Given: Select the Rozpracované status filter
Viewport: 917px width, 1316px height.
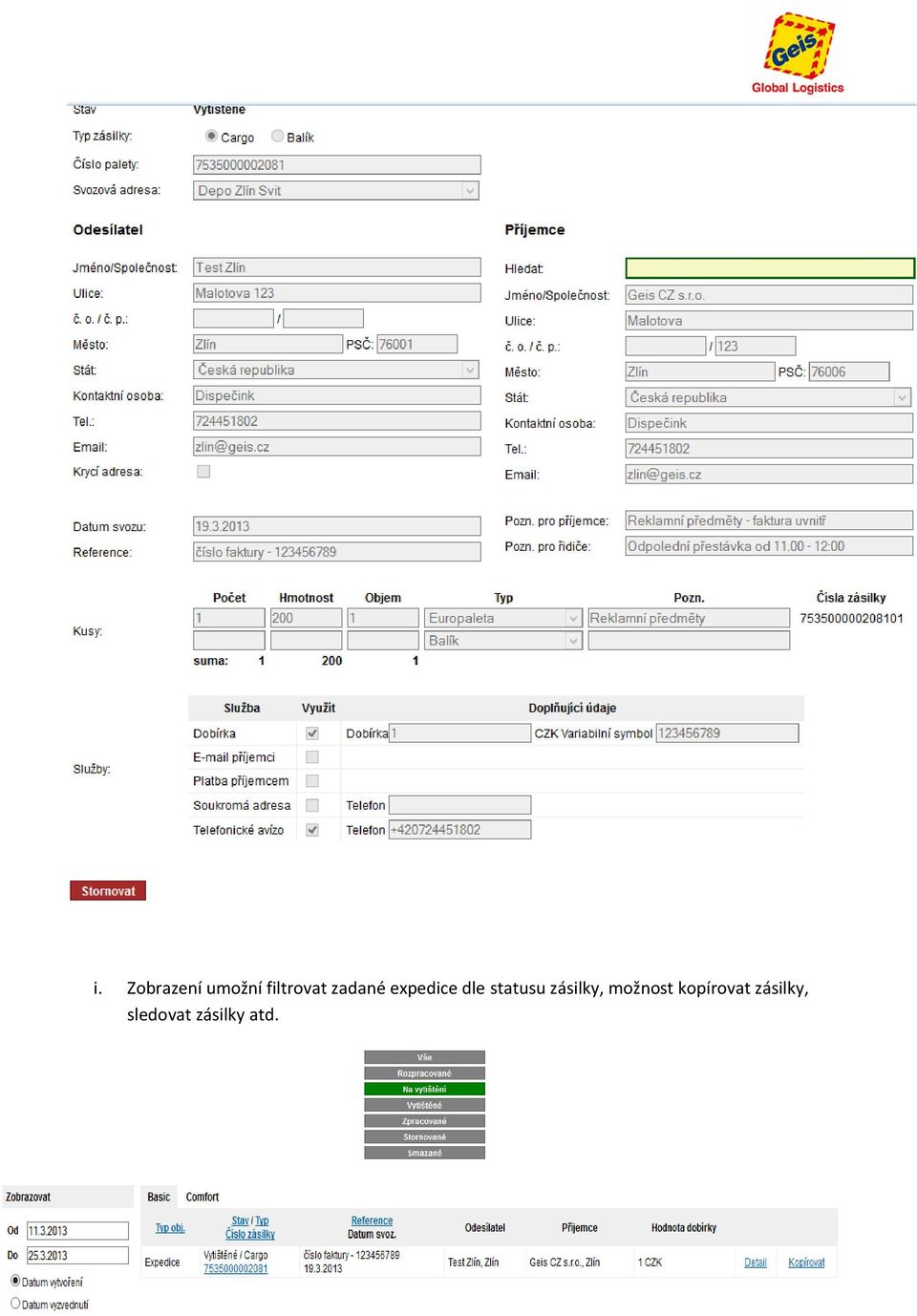Looking at the screenshot, I should click(x=424, y=1073).
